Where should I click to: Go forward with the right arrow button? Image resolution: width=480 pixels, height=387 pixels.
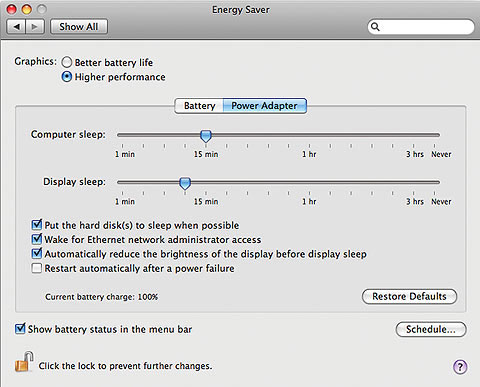coord(35,27)
